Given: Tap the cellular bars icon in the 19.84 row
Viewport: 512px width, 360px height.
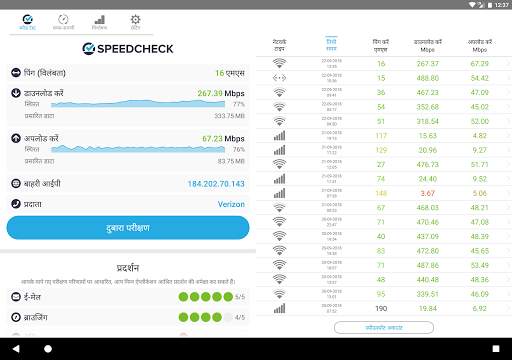Looking at the screenshot, I should [x=279, y=308].
